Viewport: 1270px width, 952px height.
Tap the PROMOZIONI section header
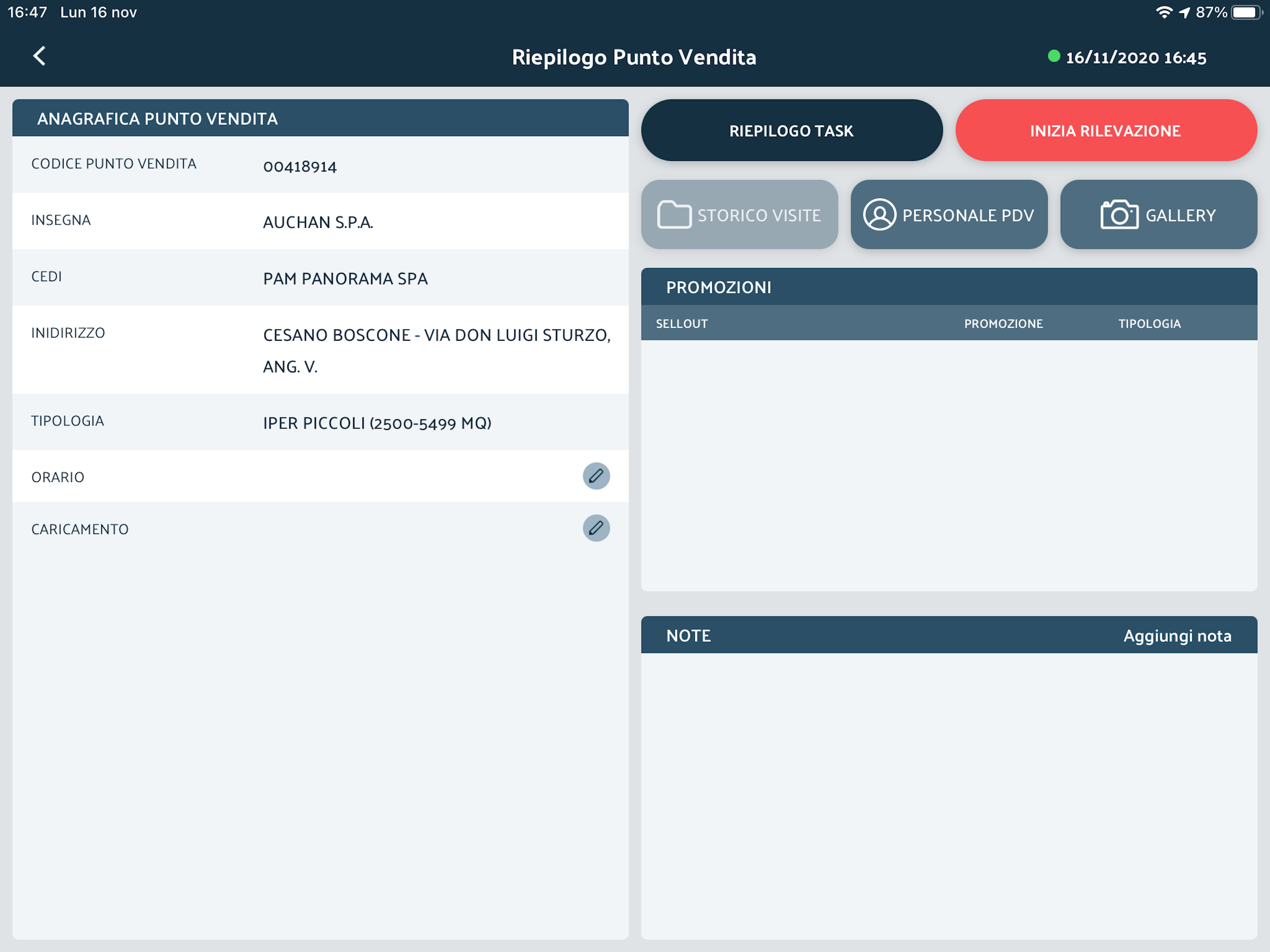coord(949,286)
